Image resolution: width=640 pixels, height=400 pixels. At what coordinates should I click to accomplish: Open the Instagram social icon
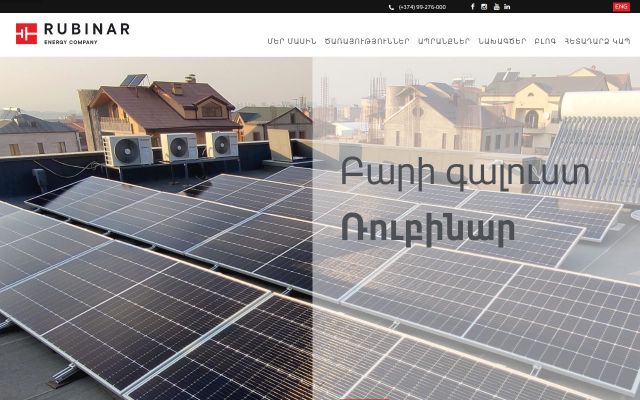[x=484, y=7]
